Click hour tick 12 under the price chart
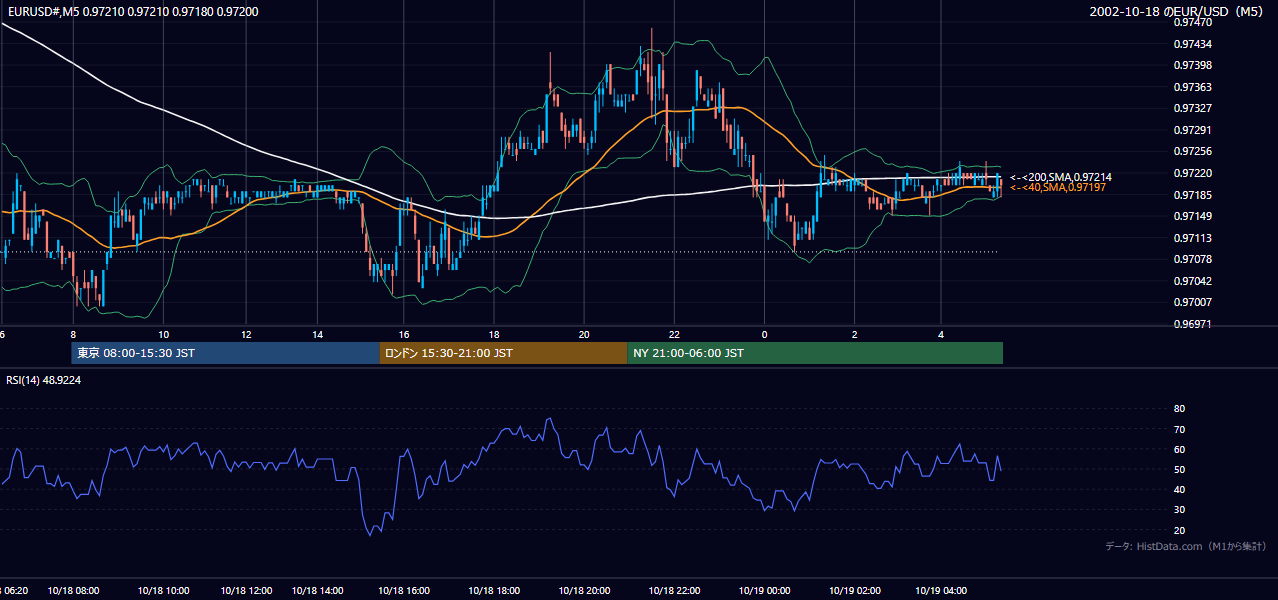This screenshot has width=1278, height=600. click(246, 334)
